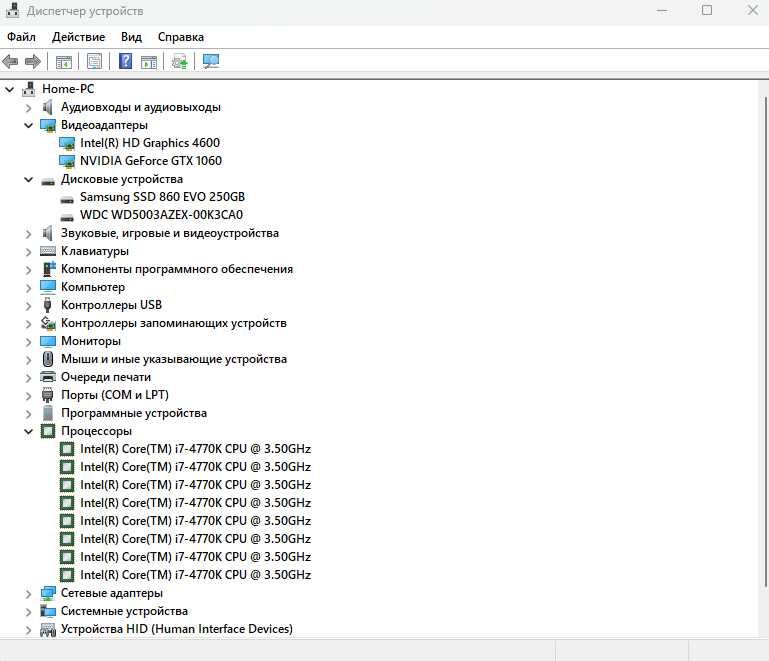Open the Properties toolbar icon
The image size is (769, 661).
tap(94, 61)
